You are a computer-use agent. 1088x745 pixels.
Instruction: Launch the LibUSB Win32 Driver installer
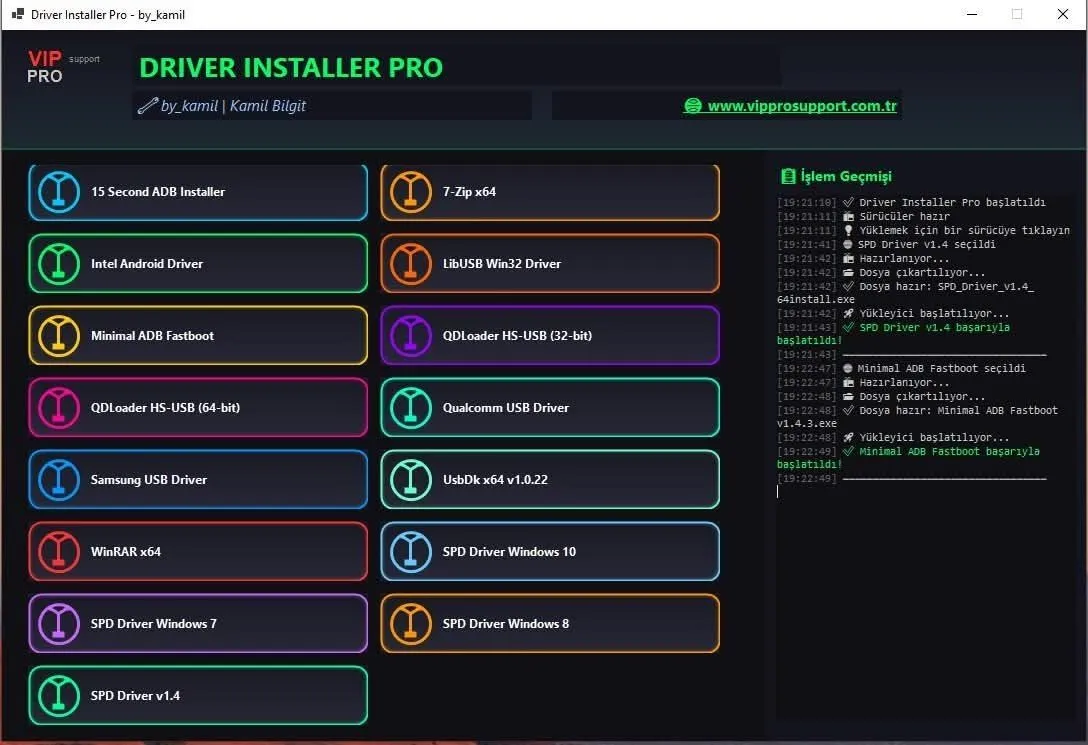coord(550,264)
